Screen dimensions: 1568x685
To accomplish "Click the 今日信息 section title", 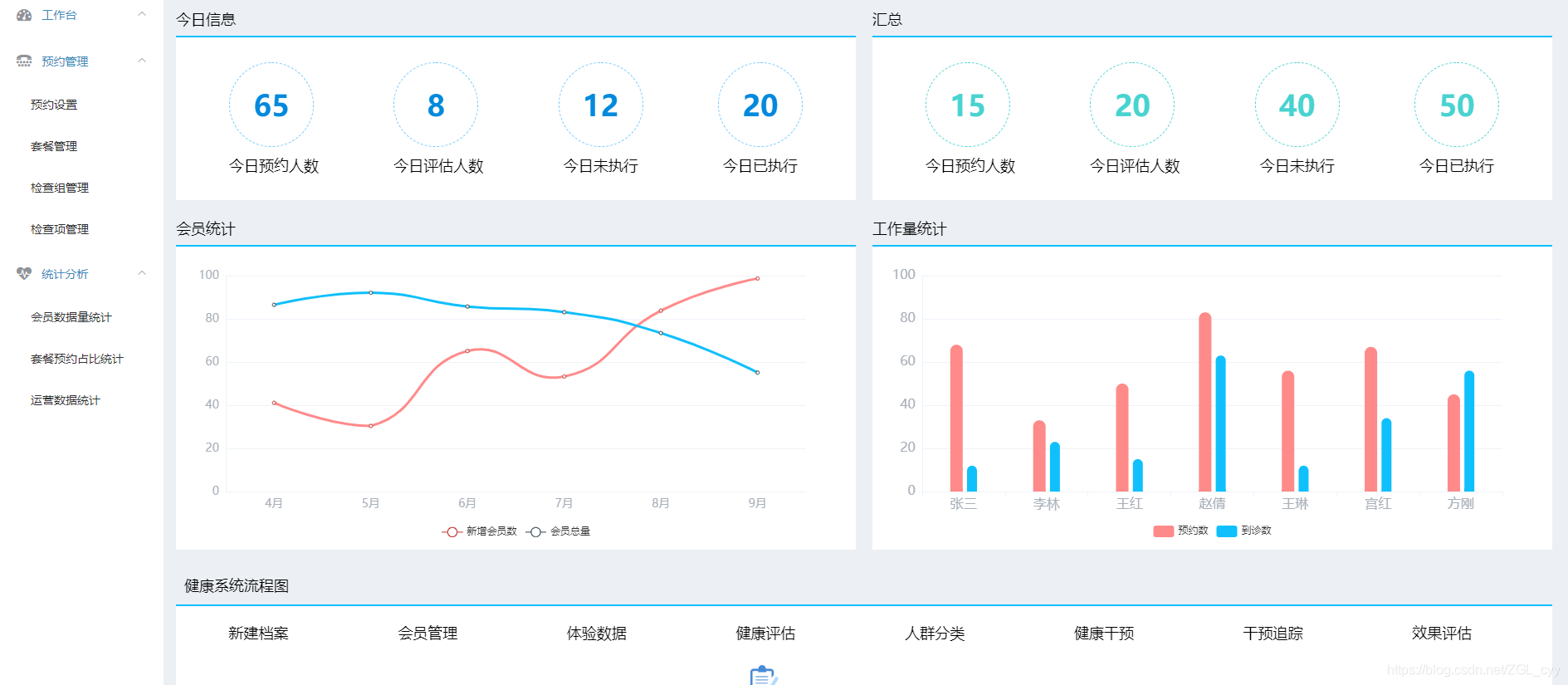I will click(206, 20).
